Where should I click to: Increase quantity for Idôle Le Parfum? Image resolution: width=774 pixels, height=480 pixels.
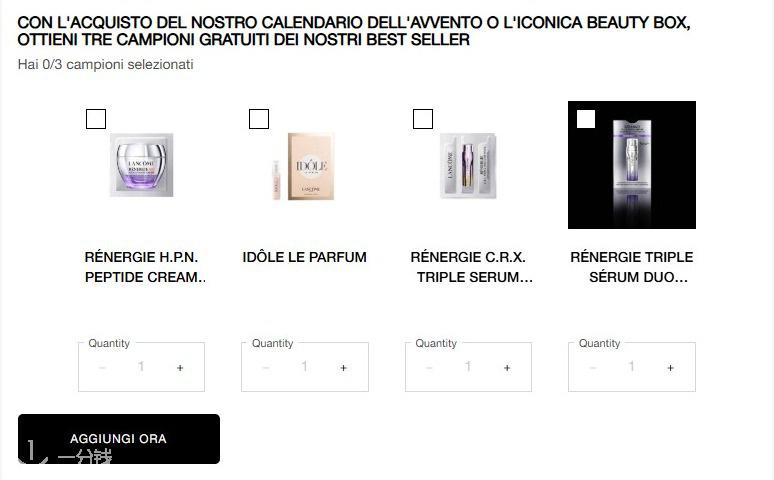pos(344,367)
